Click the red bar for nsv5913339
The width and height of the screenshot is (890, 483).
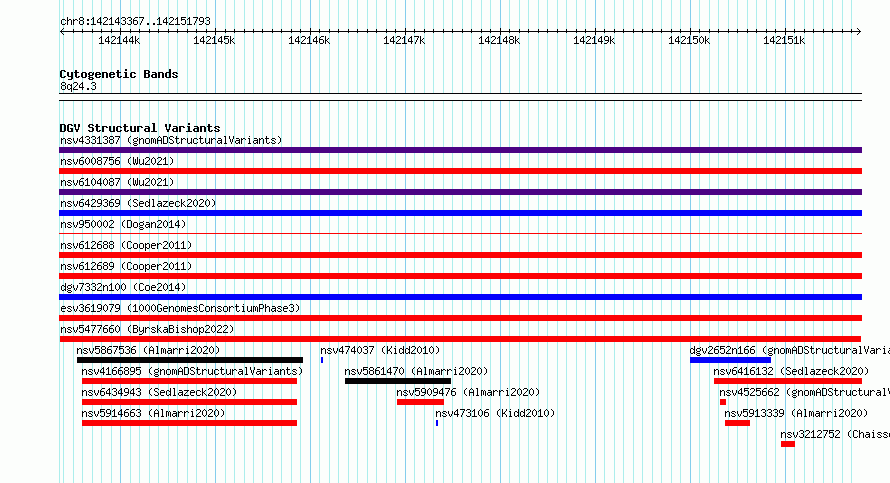point(737,423)
